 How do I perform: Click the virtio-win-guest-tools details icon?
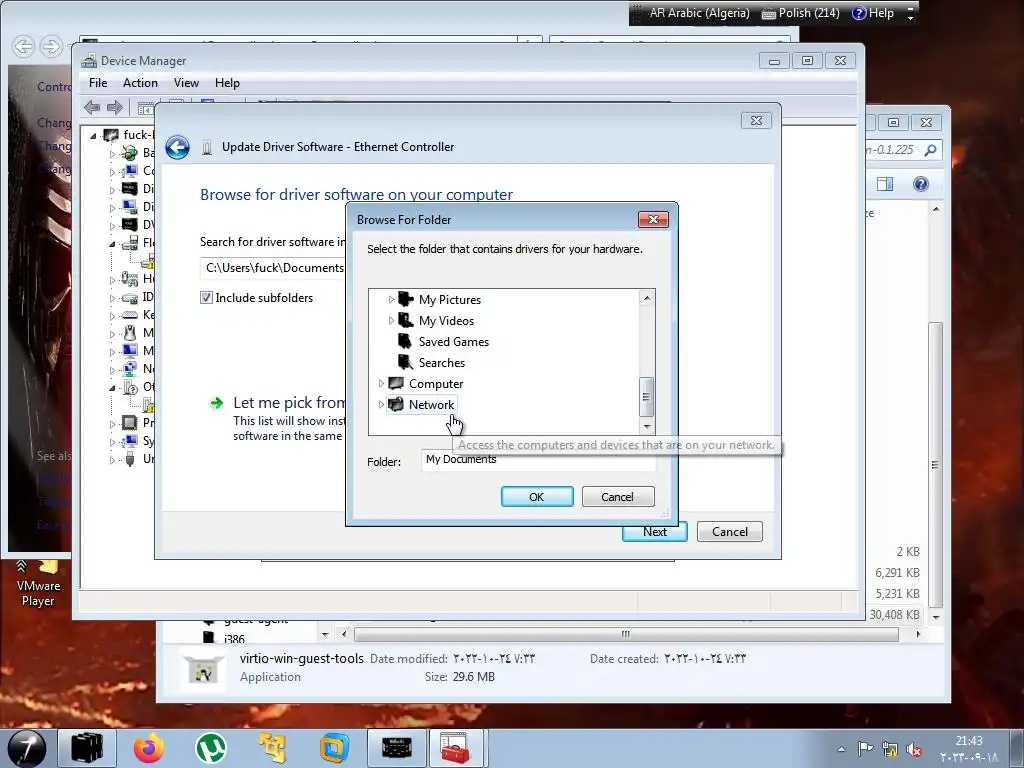pos(203,669)
